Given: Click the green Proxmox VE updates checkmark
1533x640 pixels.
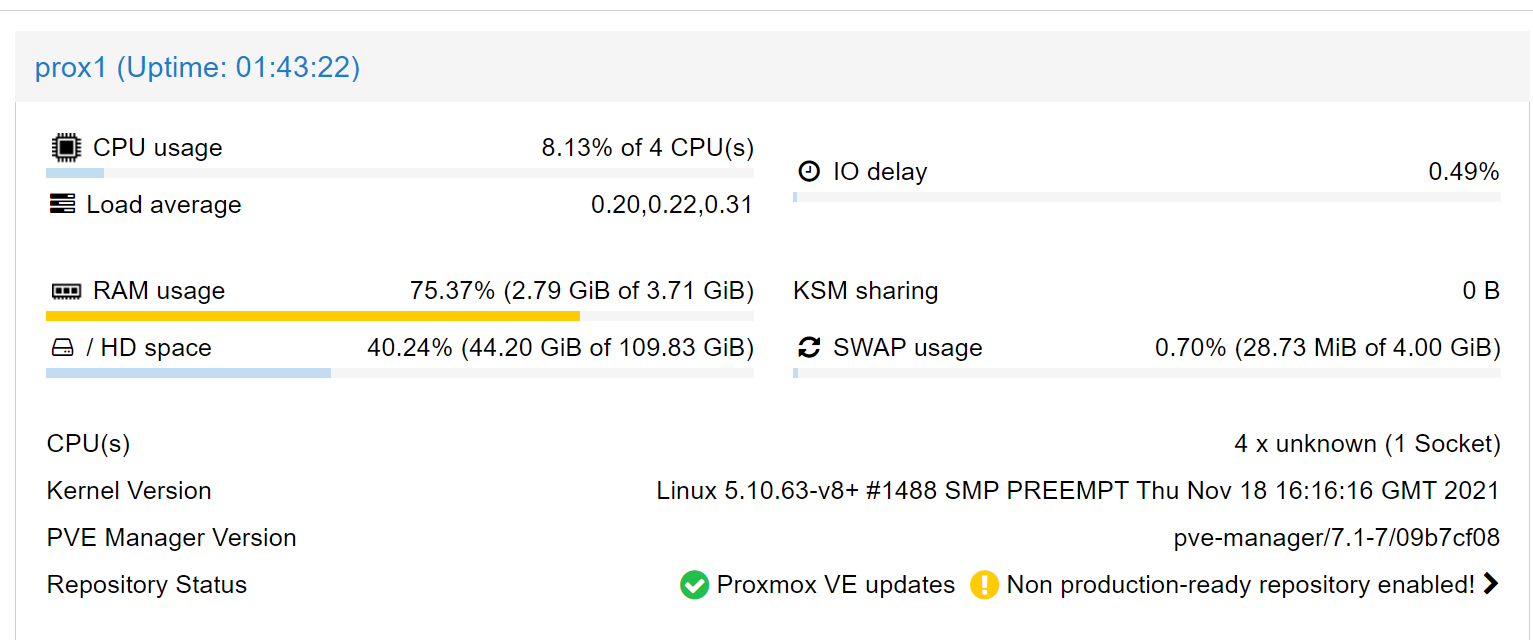Looking at the screenshot, I should [694, 585].
